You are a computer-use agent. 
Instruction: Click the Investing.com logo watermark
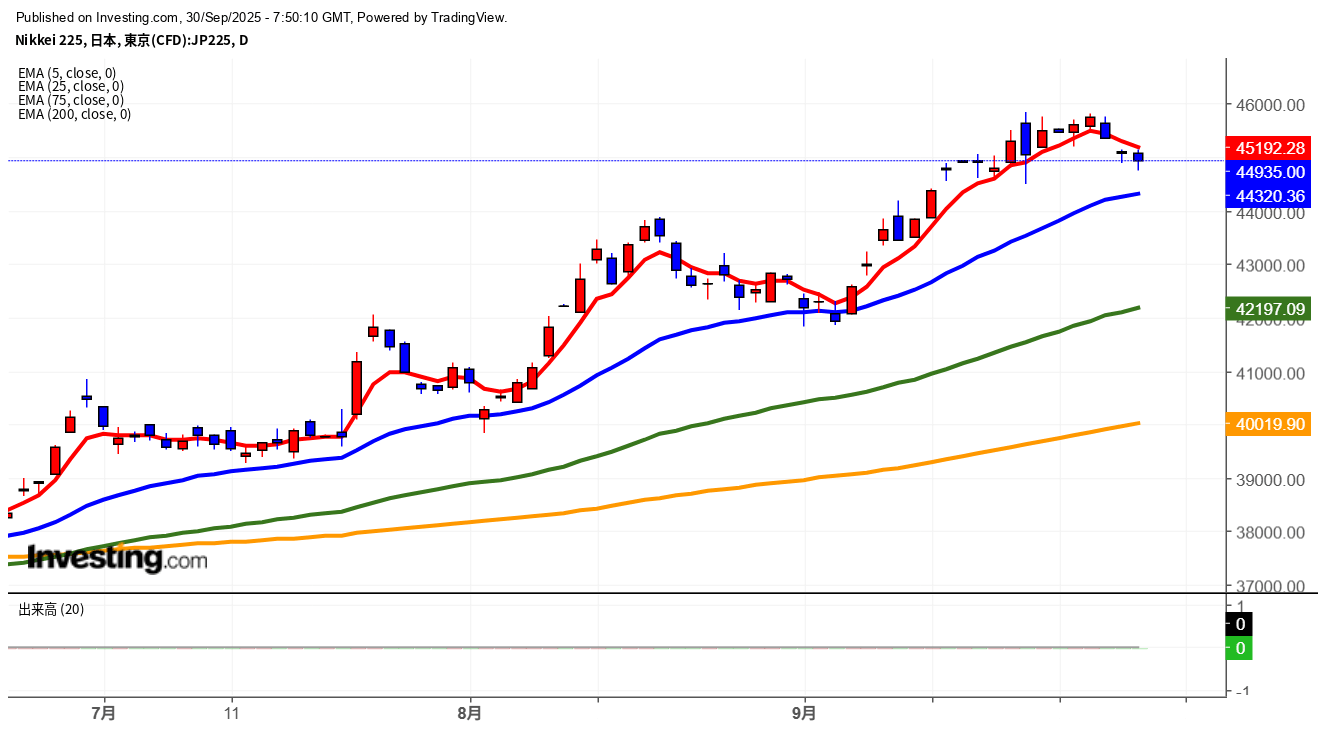click(117, 558)
